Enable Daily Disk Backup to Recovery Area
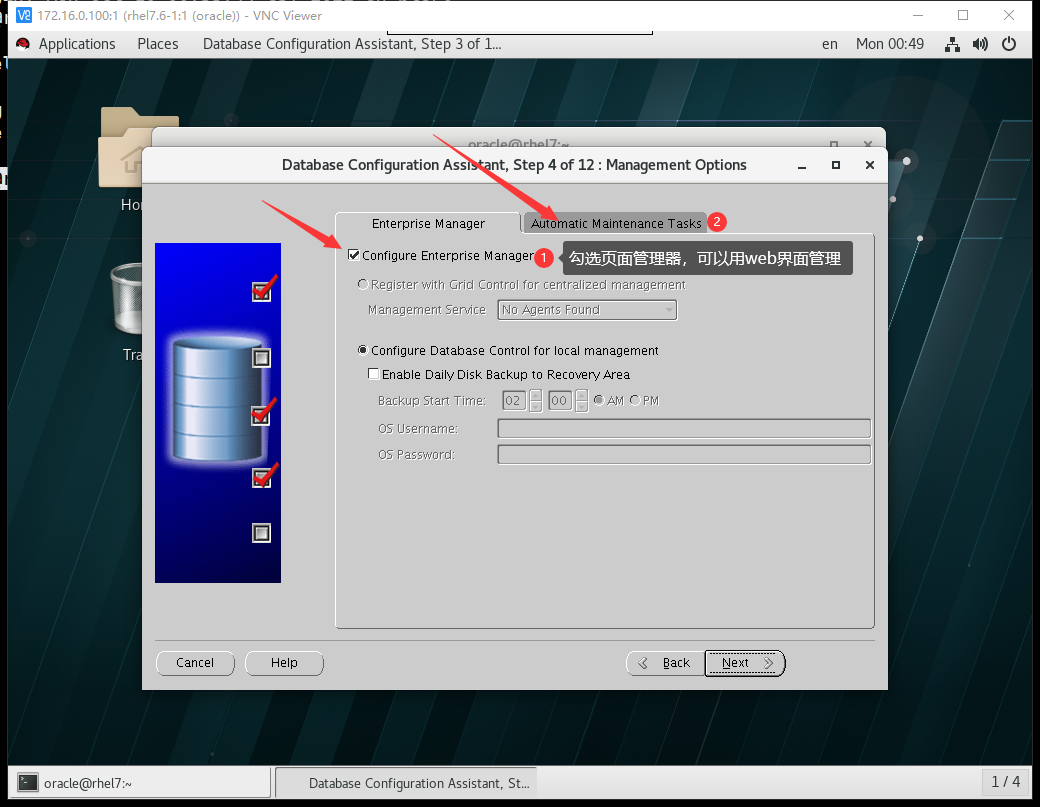The image size is (1040, 807). 373,374
